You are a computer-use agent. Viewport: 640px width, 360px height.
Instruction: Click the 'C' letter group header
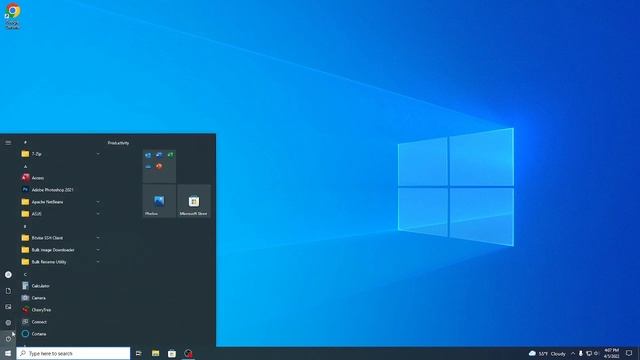pos(25,274)
